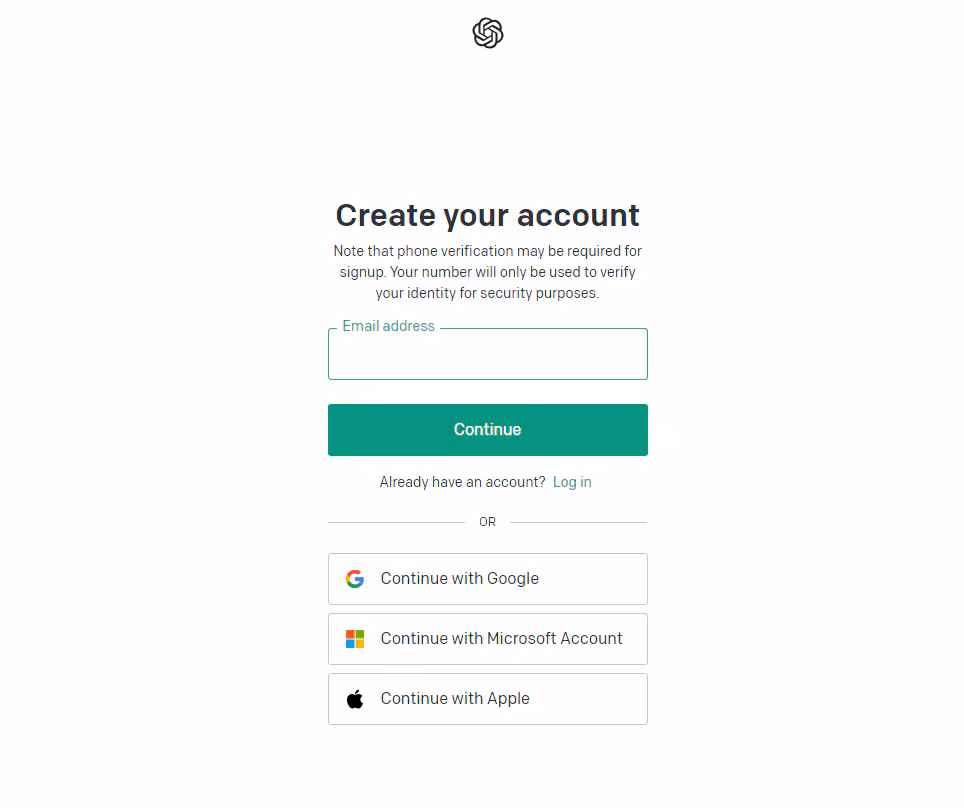Screen dimensions: 964x808
Task: Click the Microsoft four-square logo icon
Action: coord(355,639)
